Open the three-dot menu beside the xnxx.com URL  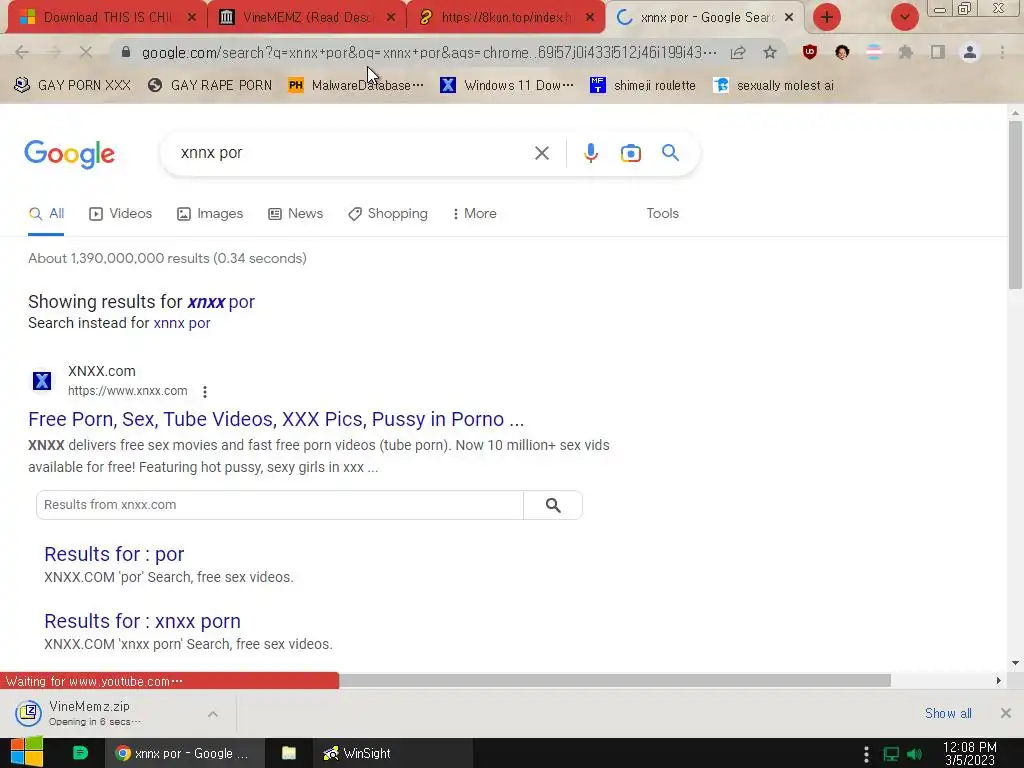click(205, 392)
